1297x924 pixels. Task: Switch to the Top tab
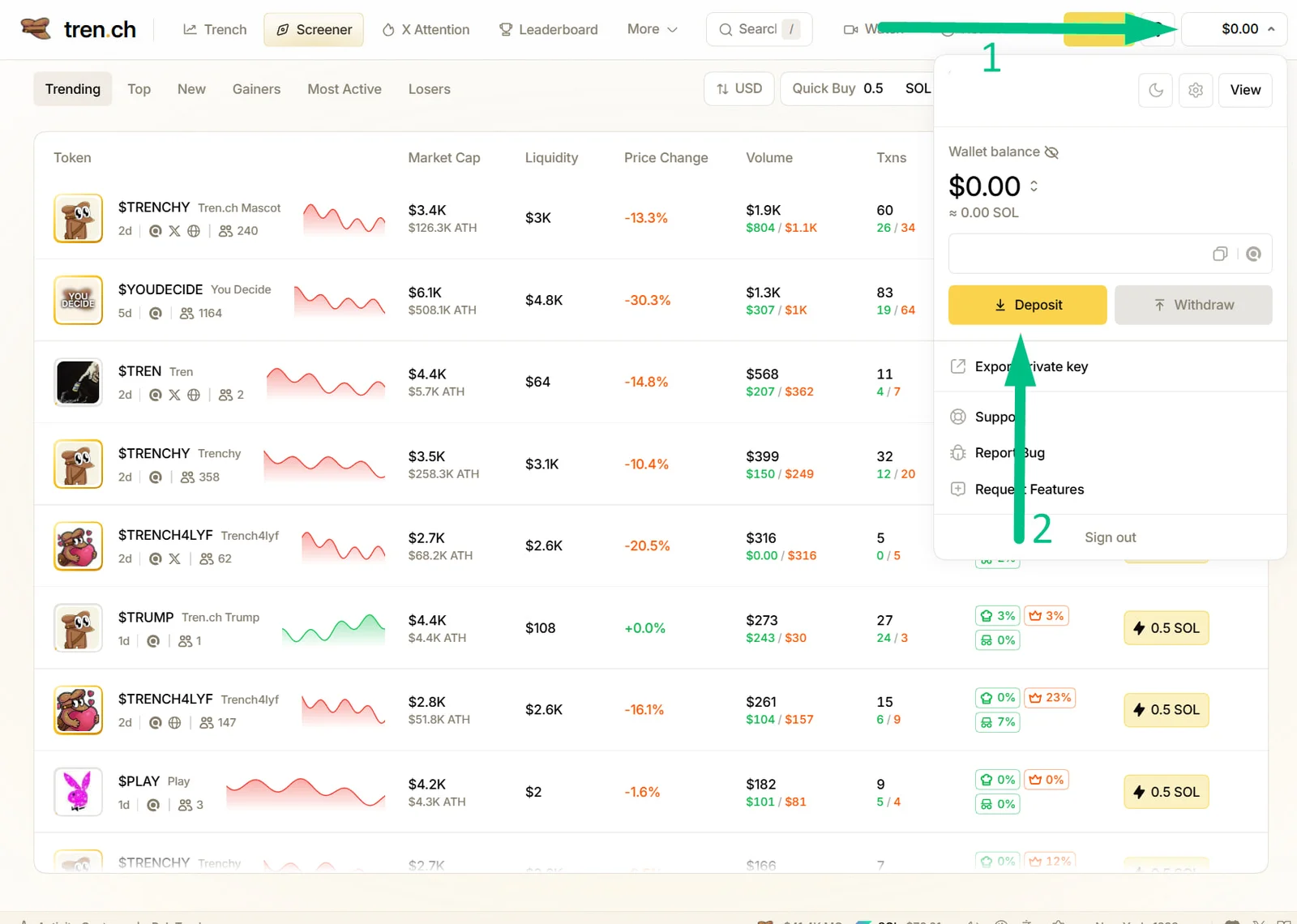[139, 89]
